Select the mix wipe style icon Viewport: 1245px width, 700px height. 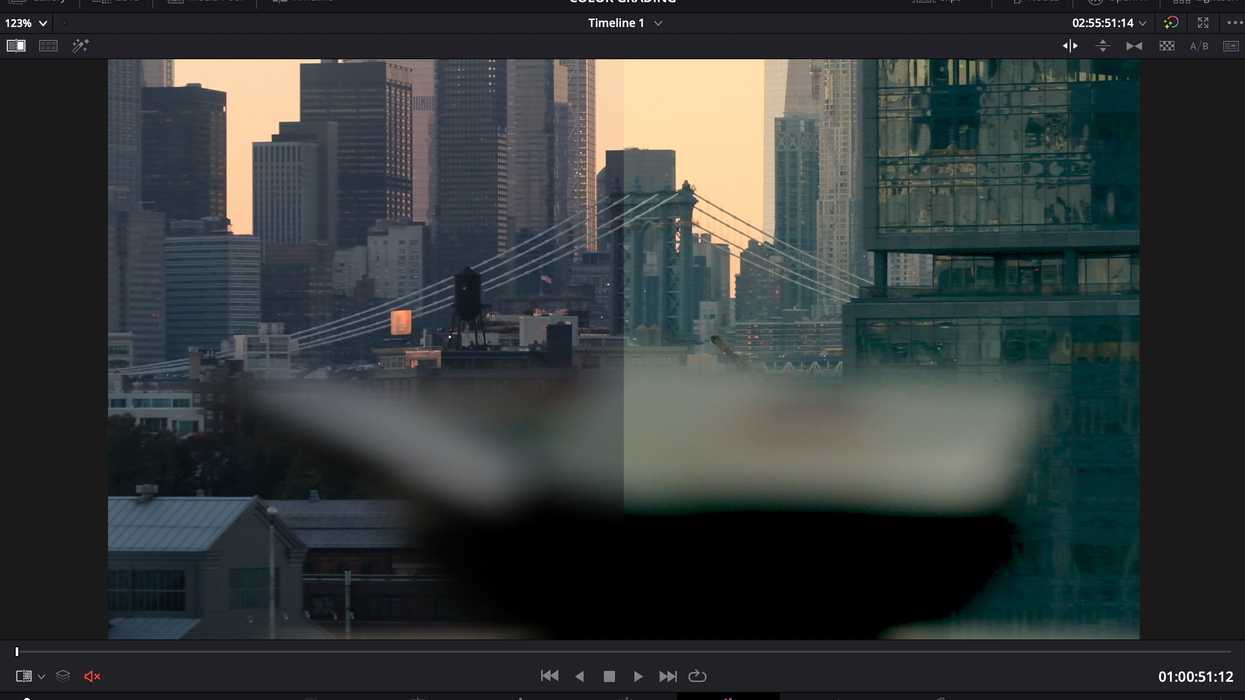point(1134,46)
